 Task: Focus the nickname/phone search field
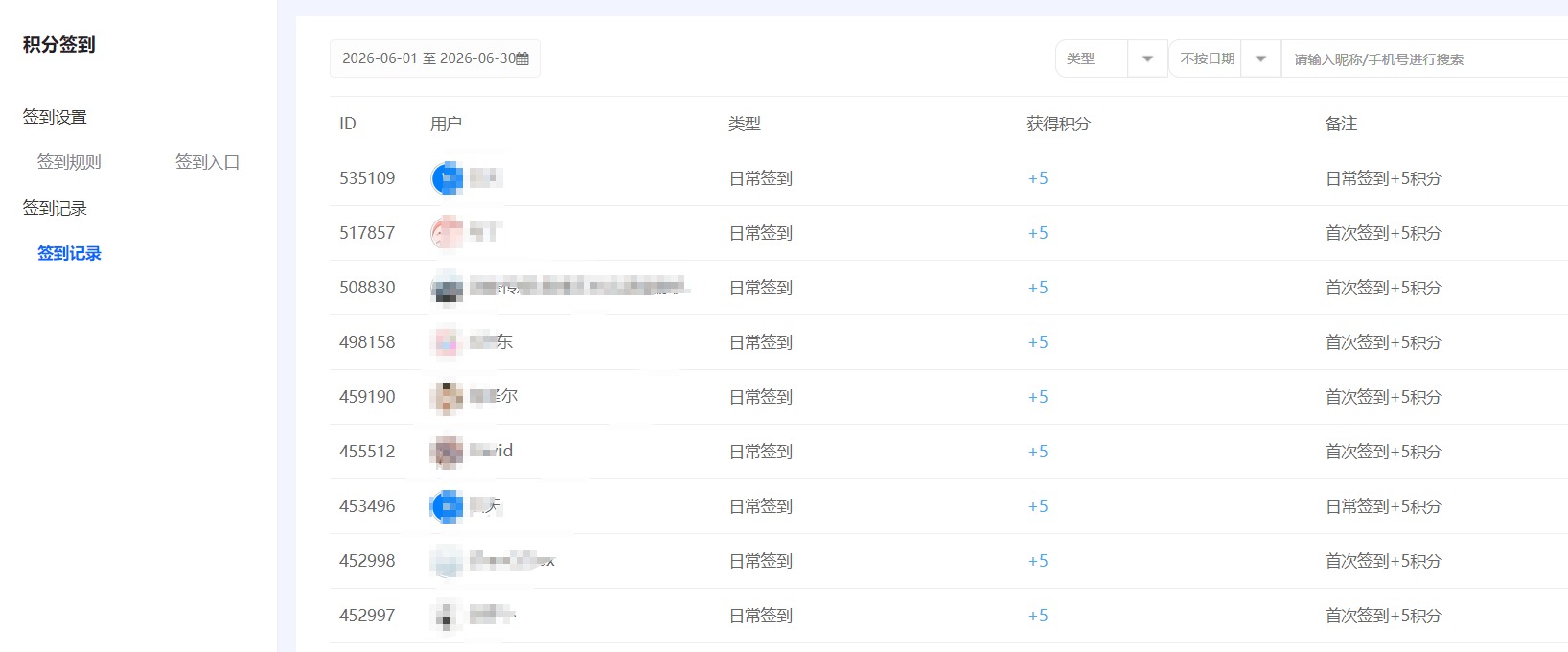pos(1425,58)
